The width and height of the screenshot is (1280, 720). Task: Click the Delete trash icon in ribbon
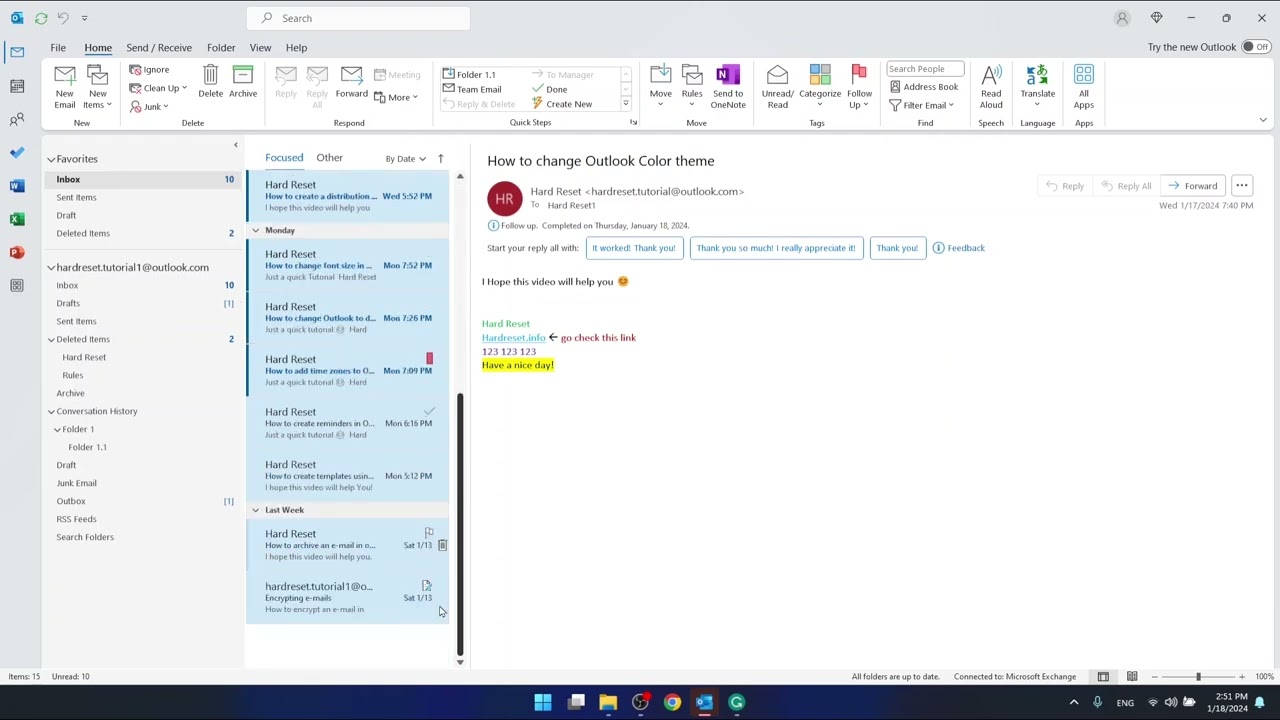point(210,76)
